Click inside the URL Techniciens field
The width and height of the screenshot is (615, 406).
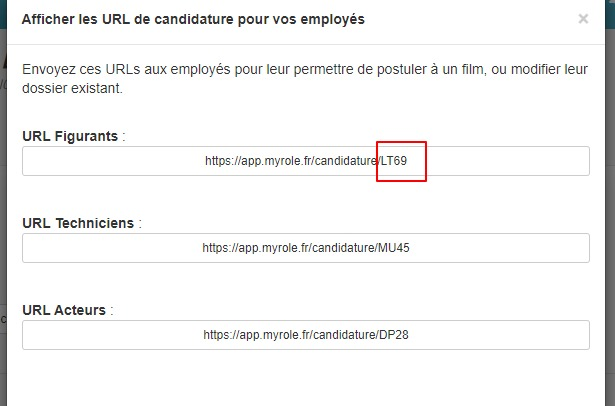(306, 248)
